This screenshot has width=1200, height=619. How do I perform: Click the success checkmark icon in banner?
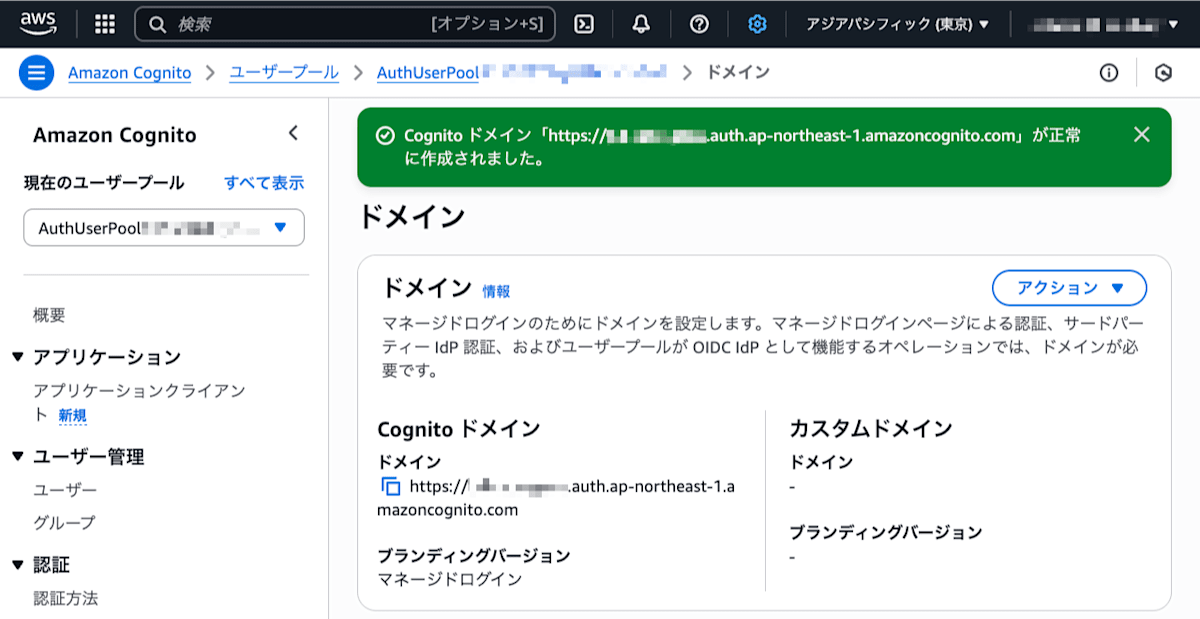coord(385,135)
